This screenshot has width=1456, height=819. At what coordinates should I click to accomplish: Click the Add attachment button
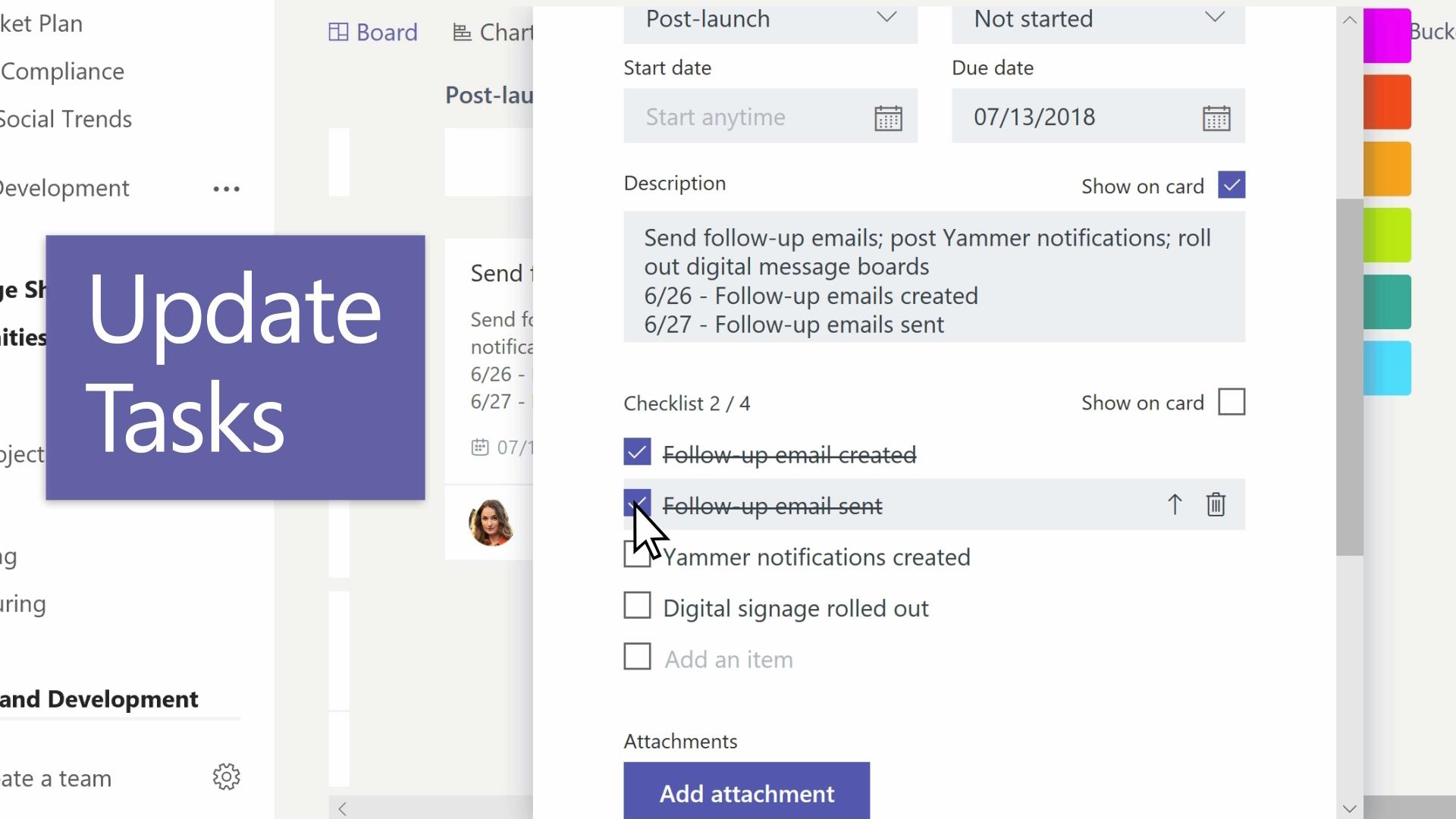(747, 794)
